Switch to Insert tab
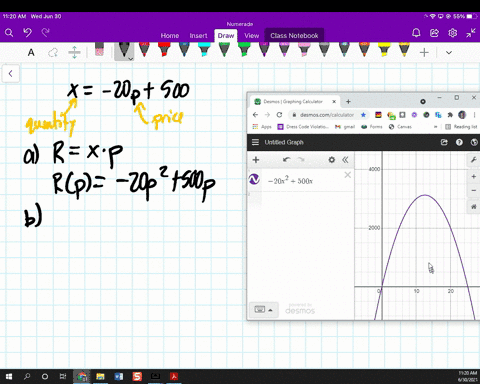480x384 pixels. (198, 36)
